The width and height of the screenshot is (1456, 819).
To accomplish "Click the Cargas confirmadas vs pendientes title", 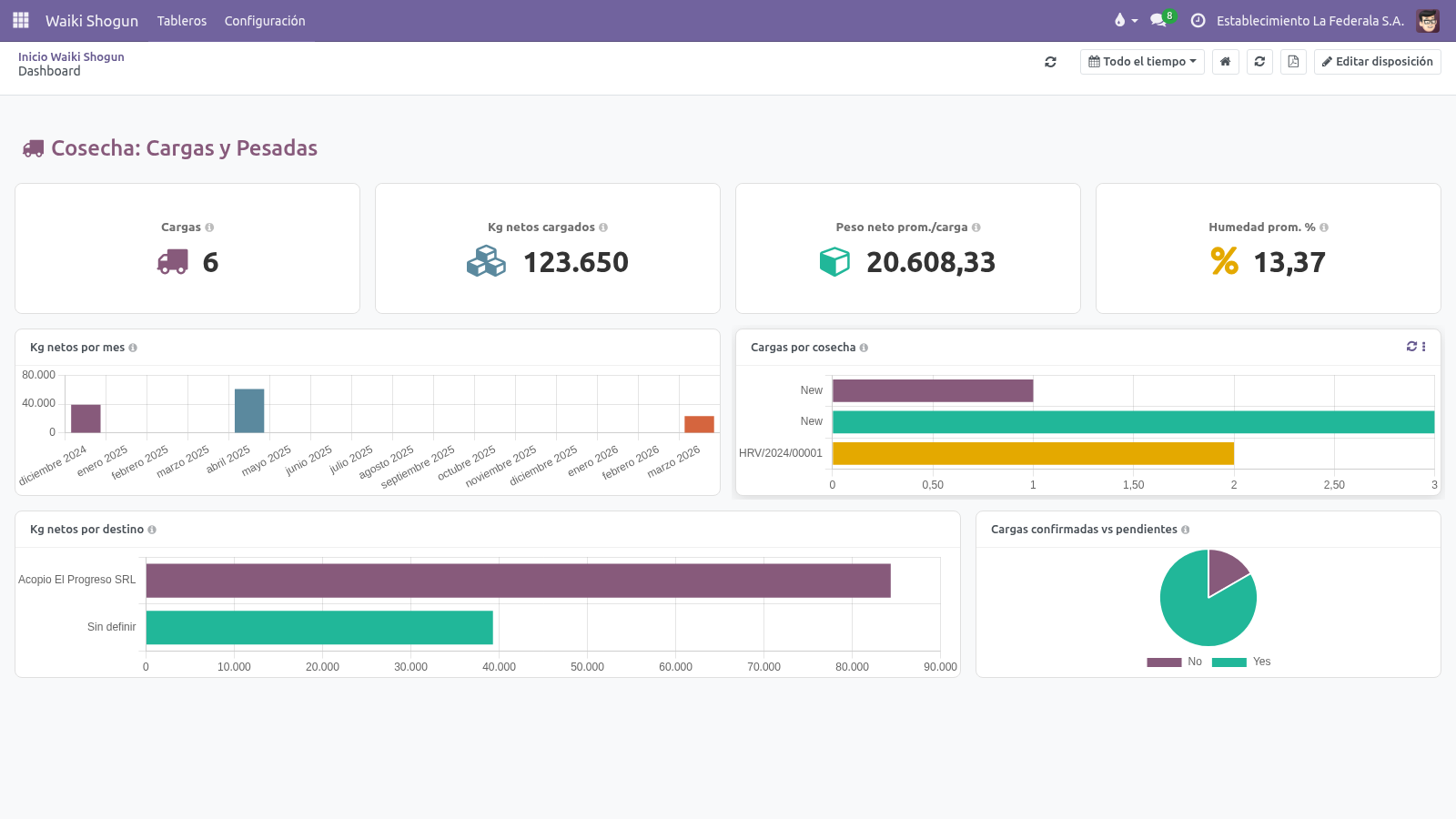I will tap(1084, 530).
